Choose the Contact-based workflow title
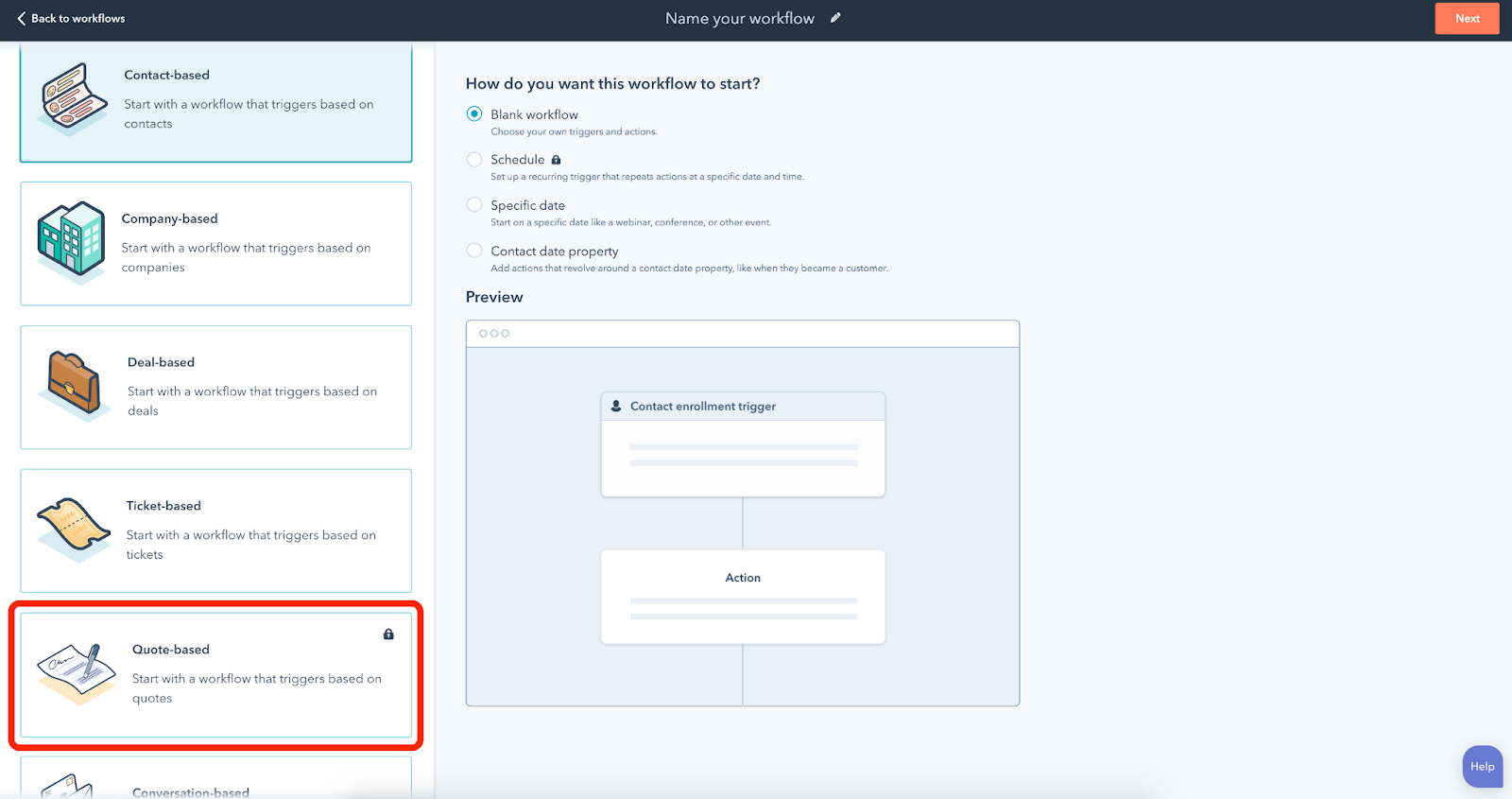Screen dimensions: 1512x799 click(x=167, y=75)
